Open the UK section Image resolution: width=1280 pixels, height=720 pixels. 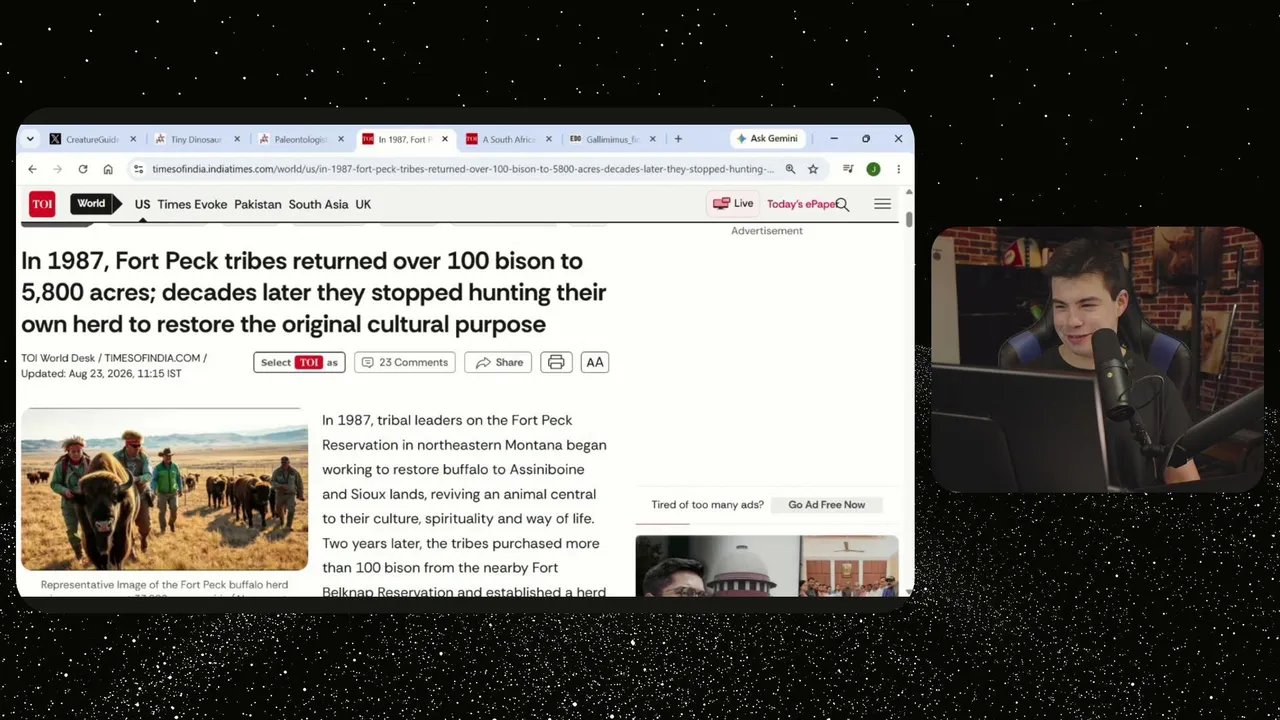pyautogui.click(x=363, y=204)
